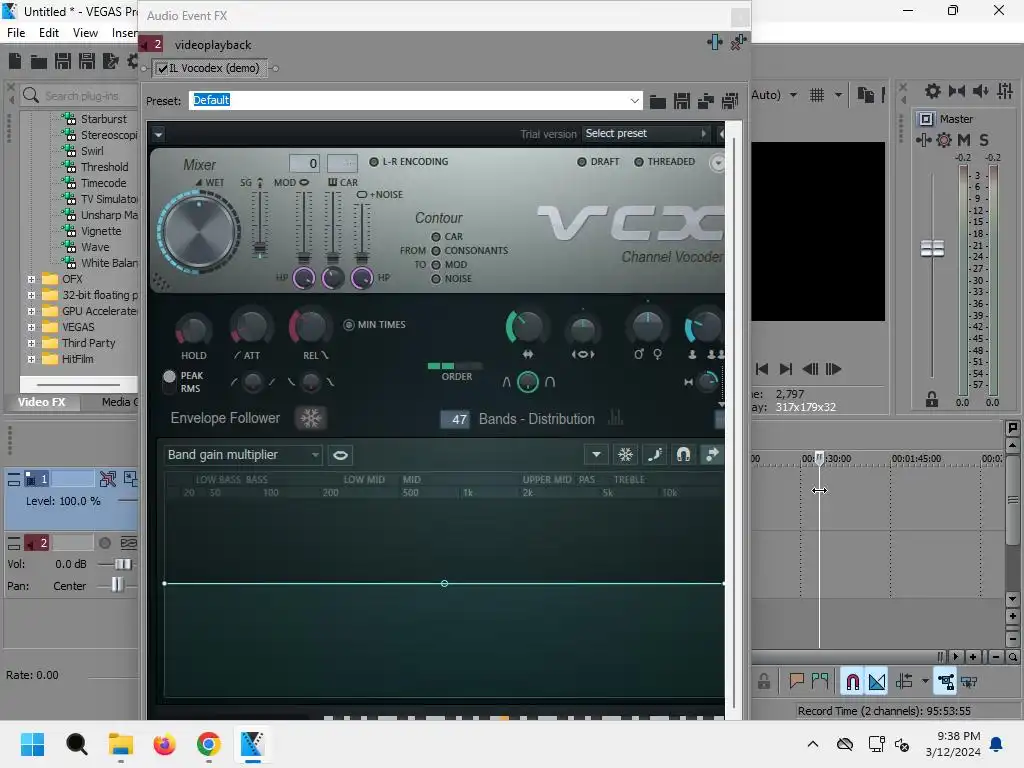
Task: Toggle snapping with the magnet icon
Action: [852, 682]
